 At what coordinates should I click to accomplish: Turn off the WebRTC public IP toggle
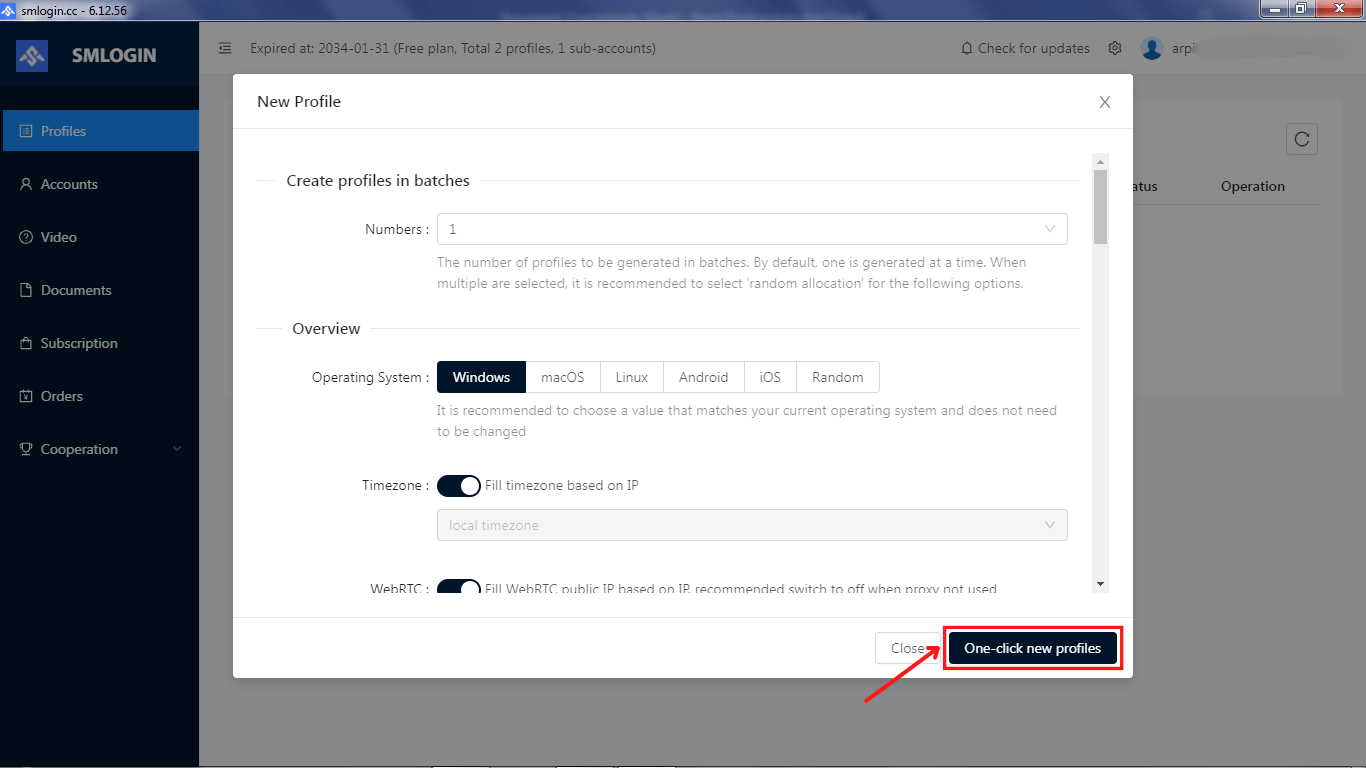[459, 588]
